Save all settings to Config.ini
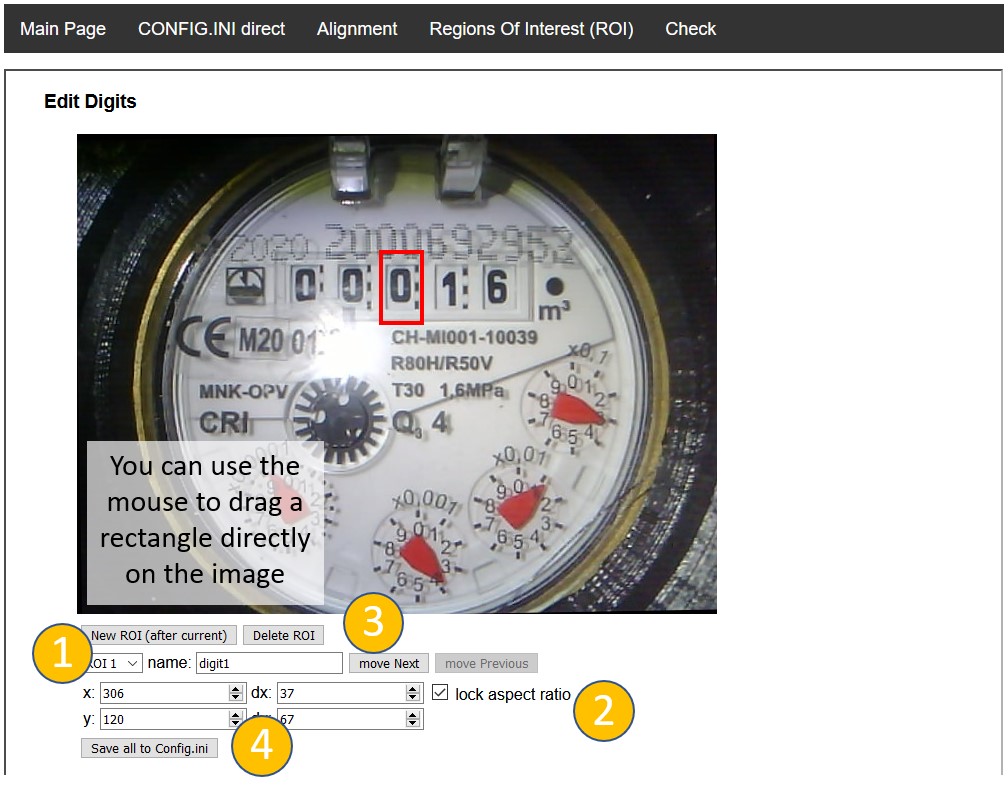 [149, 749]
